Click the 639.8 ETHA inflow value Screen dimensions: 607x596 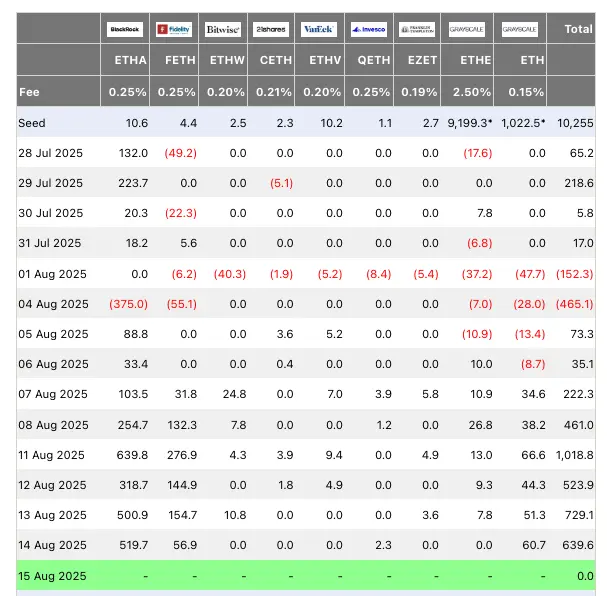132,455
